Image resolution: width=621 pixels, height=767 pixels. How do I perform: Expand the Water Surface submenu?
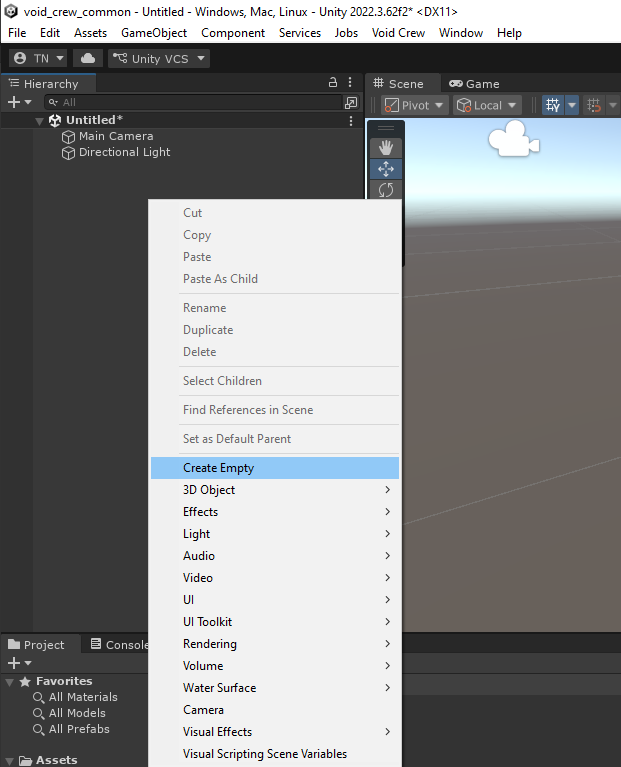click(x=275, y=688)
